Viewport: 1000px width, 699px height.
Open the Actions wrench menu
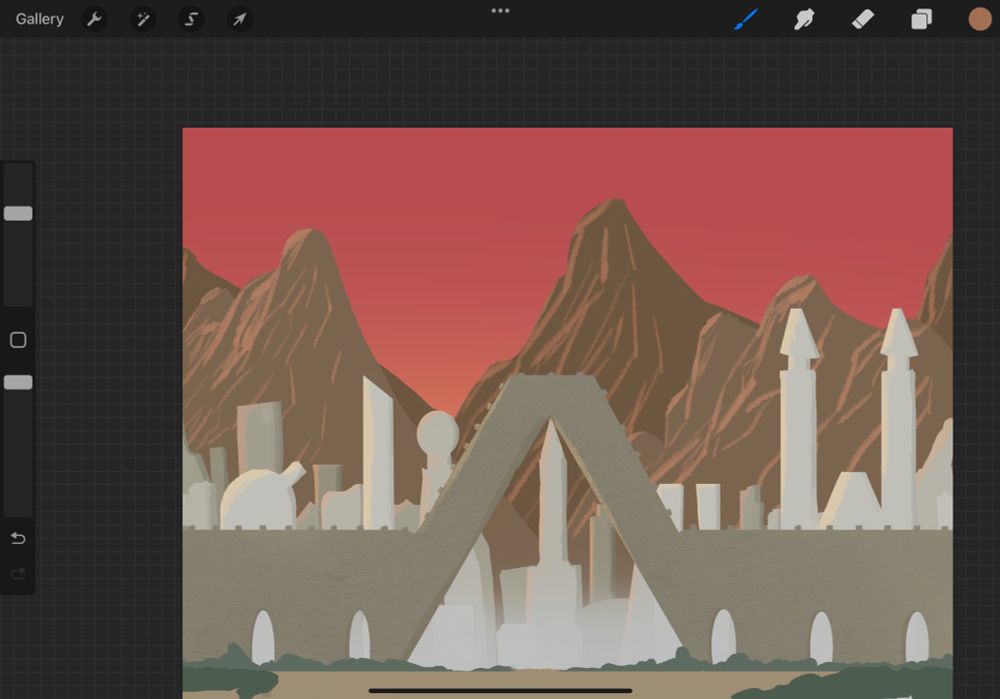point(94,19)
